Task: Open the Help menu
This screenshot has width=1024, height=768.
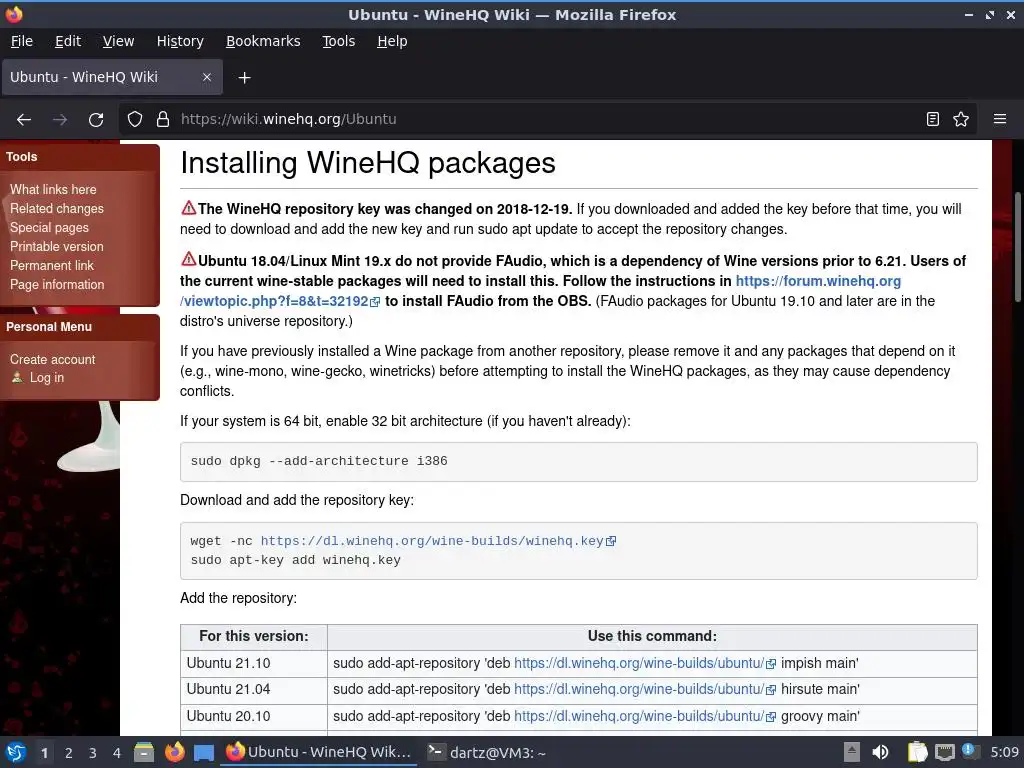Action: [x=392, y=41]
